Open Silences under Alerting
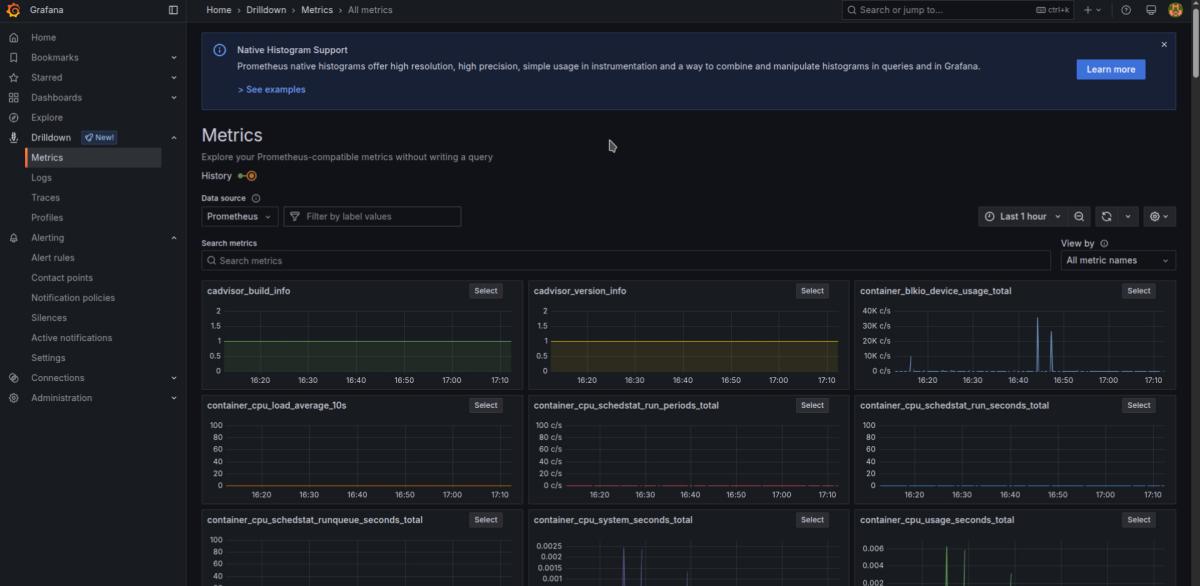 [49, 317]
